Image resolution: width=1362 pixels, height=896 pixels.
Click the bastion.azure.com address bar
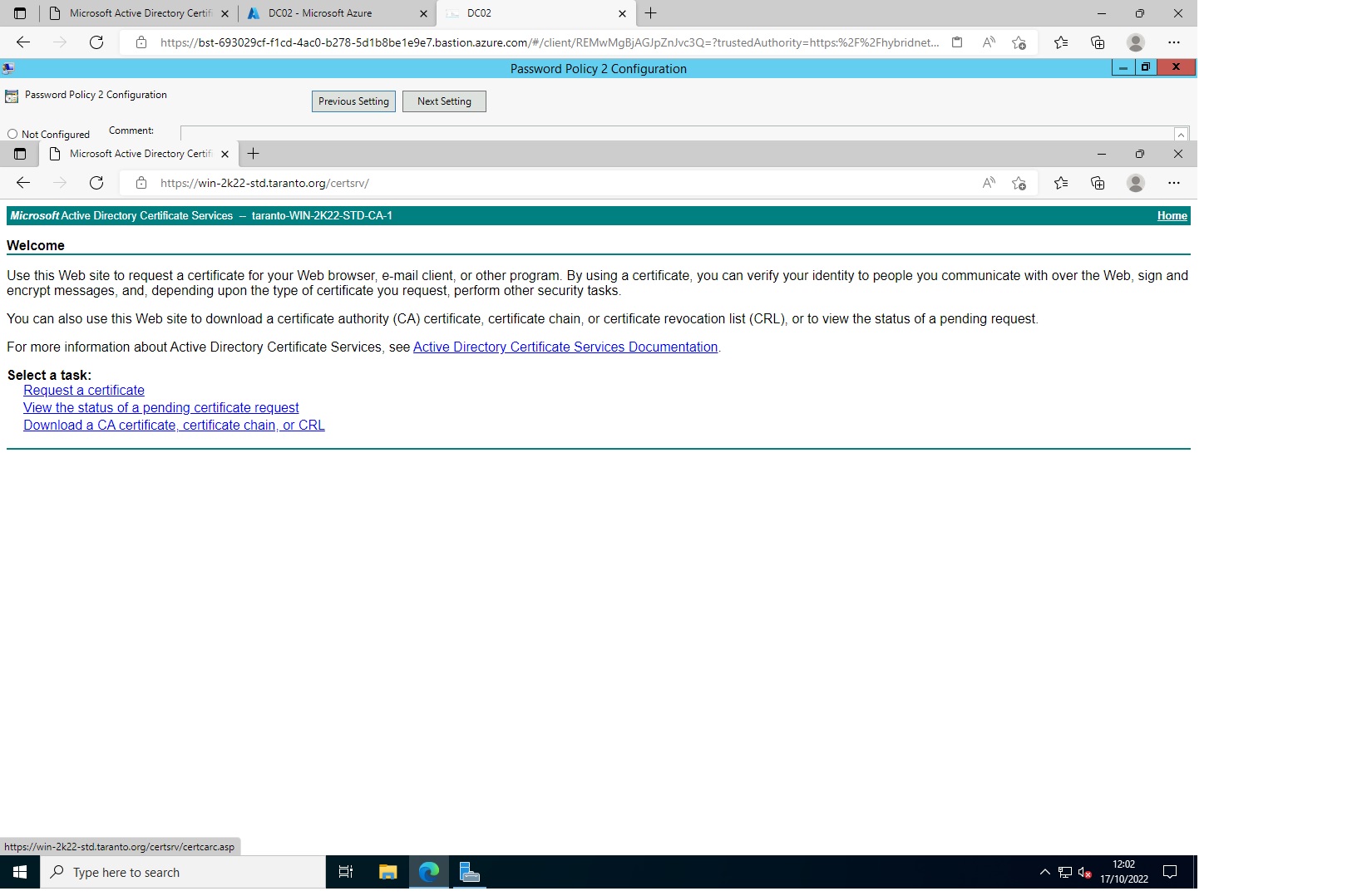pos(549,42)
